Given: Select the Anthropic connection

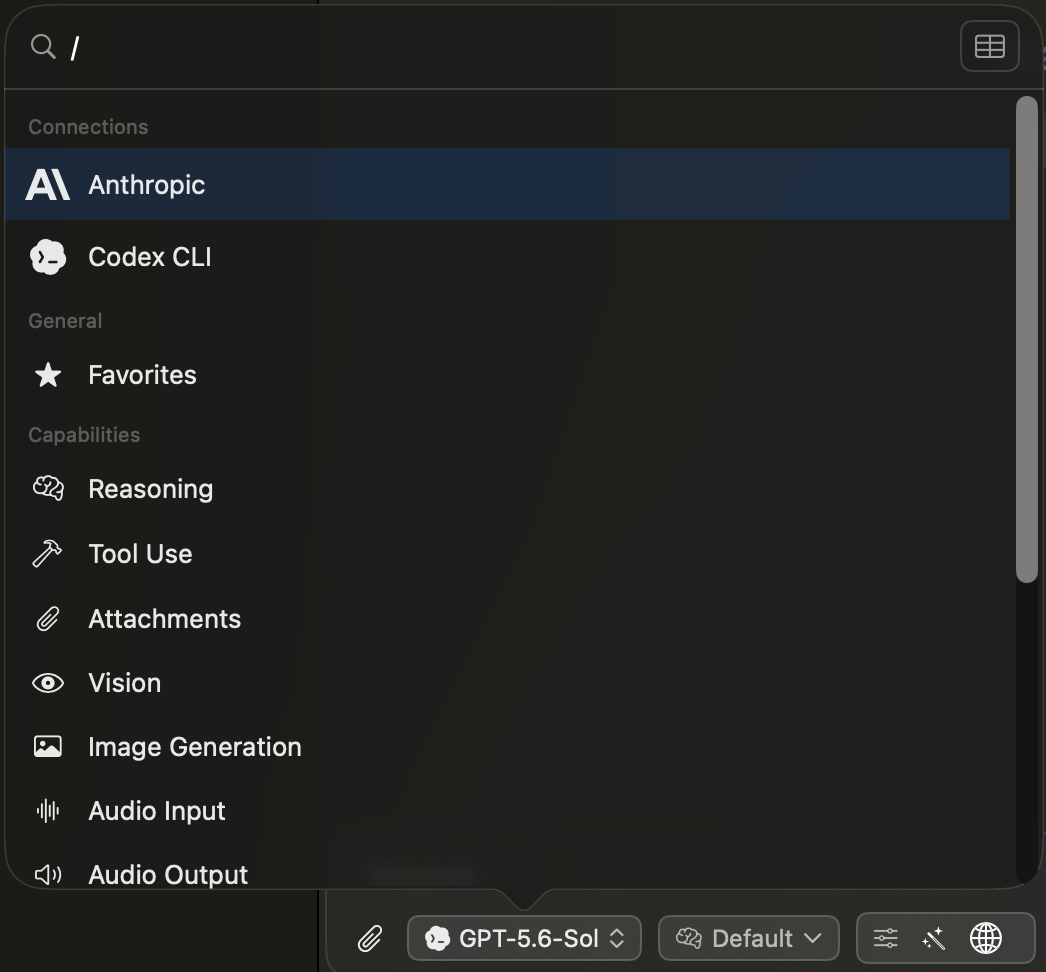Looking at the screenshot, I should pos(507,185).
